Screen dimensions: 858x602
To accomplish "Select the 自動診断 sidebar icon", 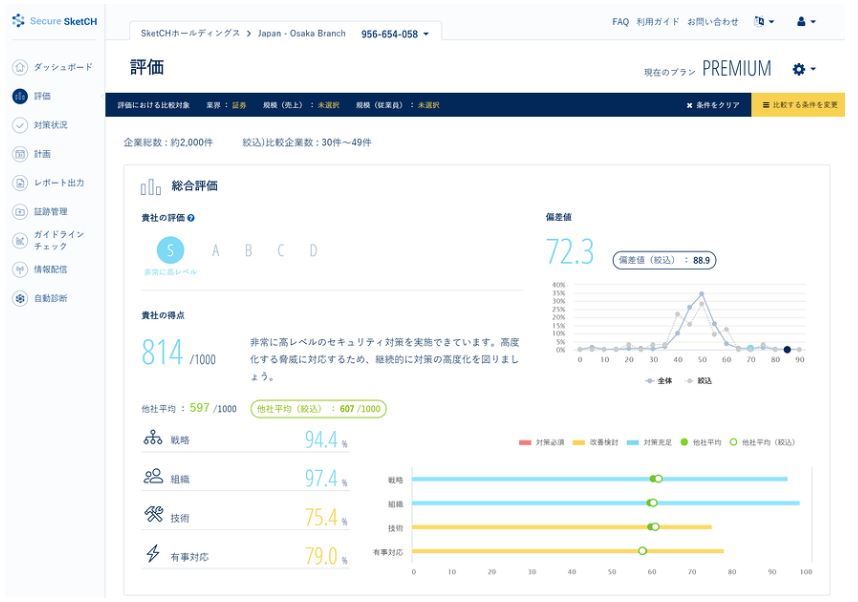I will 19,298.
